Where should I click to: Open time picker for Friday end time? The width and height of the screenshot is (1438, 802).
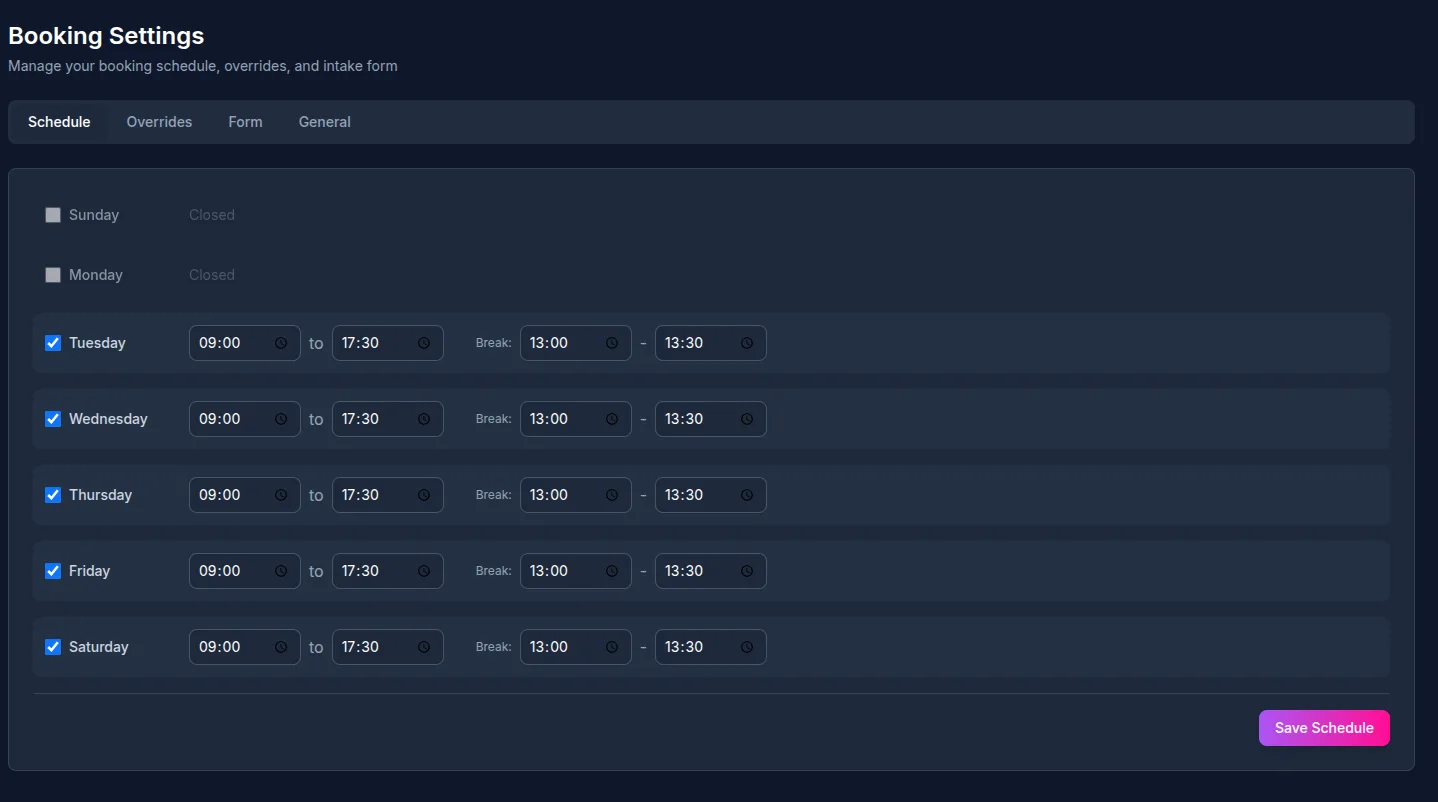tap(424, 571)
